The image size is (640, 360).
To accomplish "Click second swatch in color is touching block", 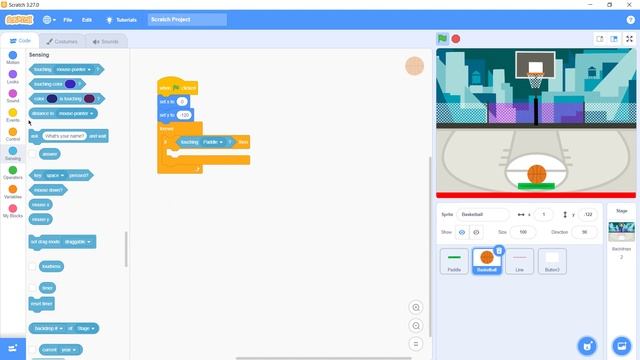I will point(89,99).
